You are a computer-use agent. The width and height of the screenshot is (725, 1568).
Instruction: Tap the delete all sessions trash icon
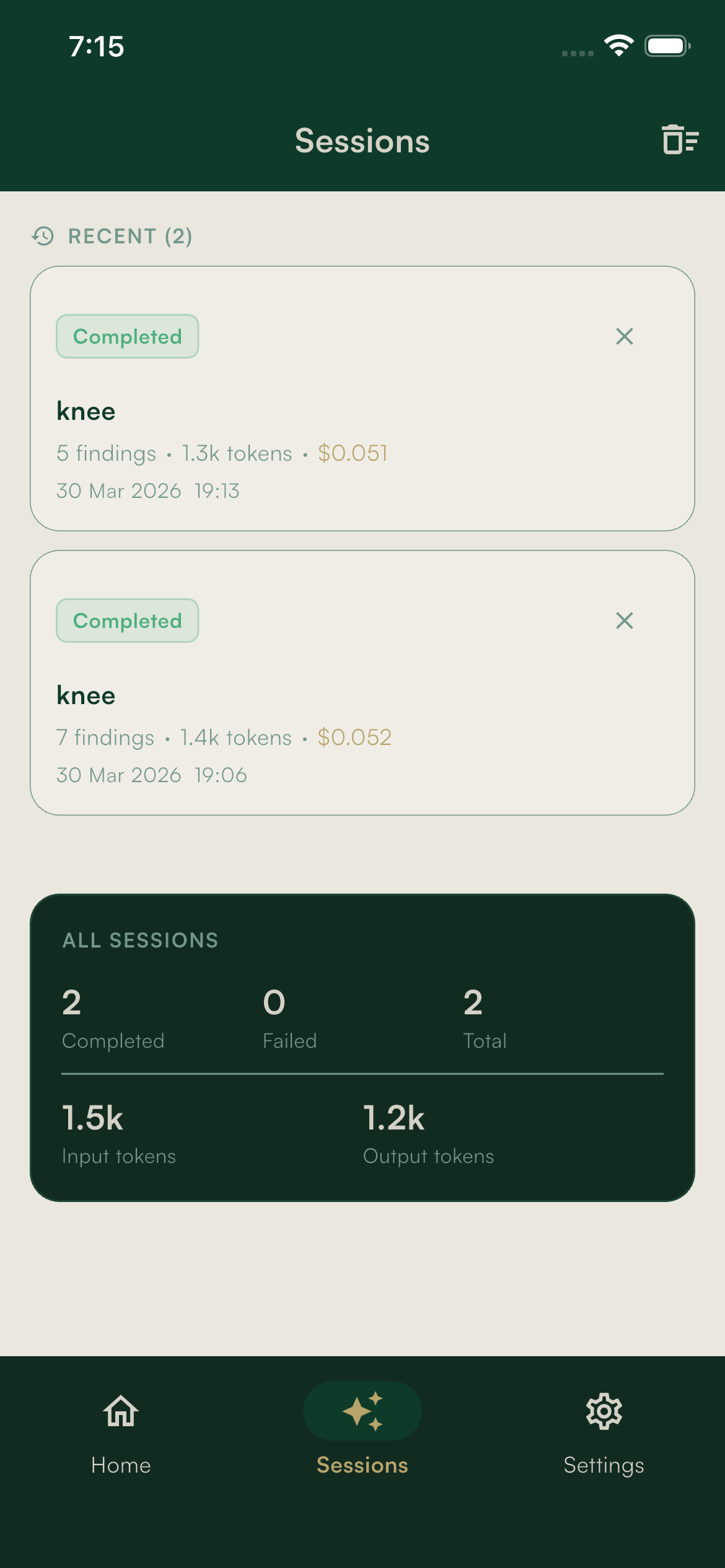pyautogui.click(x=680, y=139)
